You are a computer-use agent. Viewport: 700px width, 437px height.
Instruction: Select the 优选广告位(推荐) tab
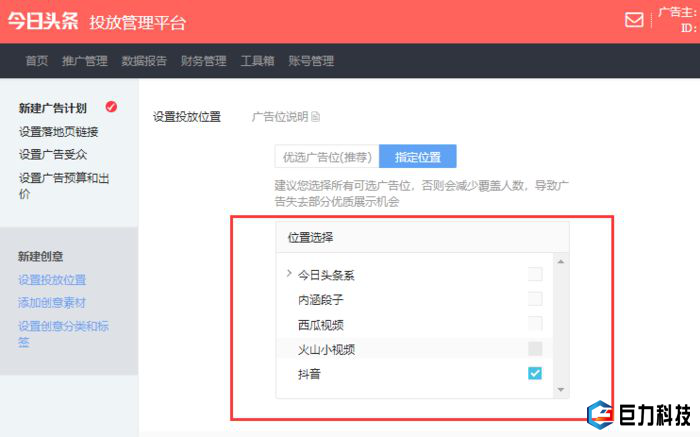click(x=327, y=157)
